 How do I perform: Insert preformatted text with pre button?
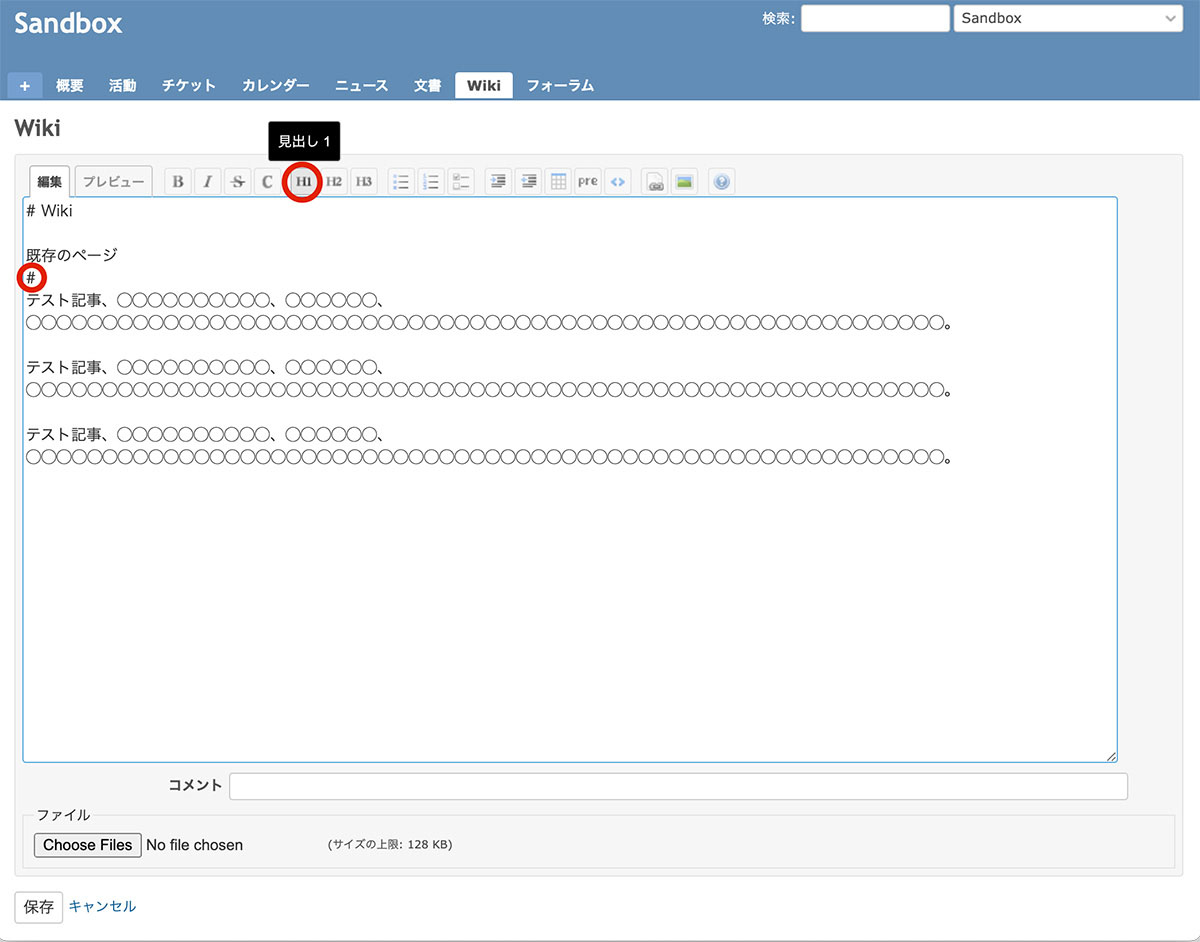588,182
